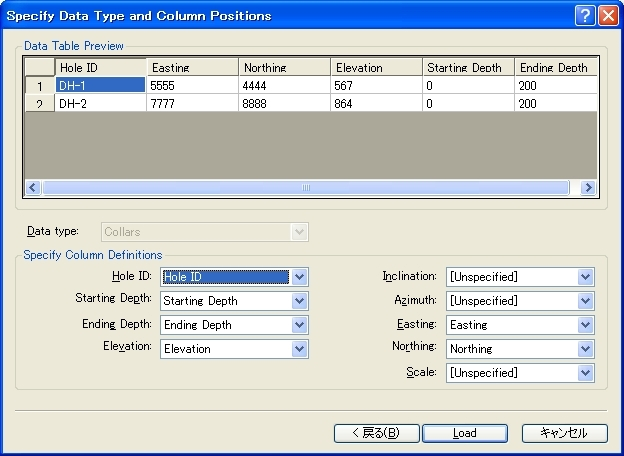Image resolution: width=624 pixels, height=456 pixels.
Task: Expand the Starting Depth dropdown list
Action: [x=300, y=301]
